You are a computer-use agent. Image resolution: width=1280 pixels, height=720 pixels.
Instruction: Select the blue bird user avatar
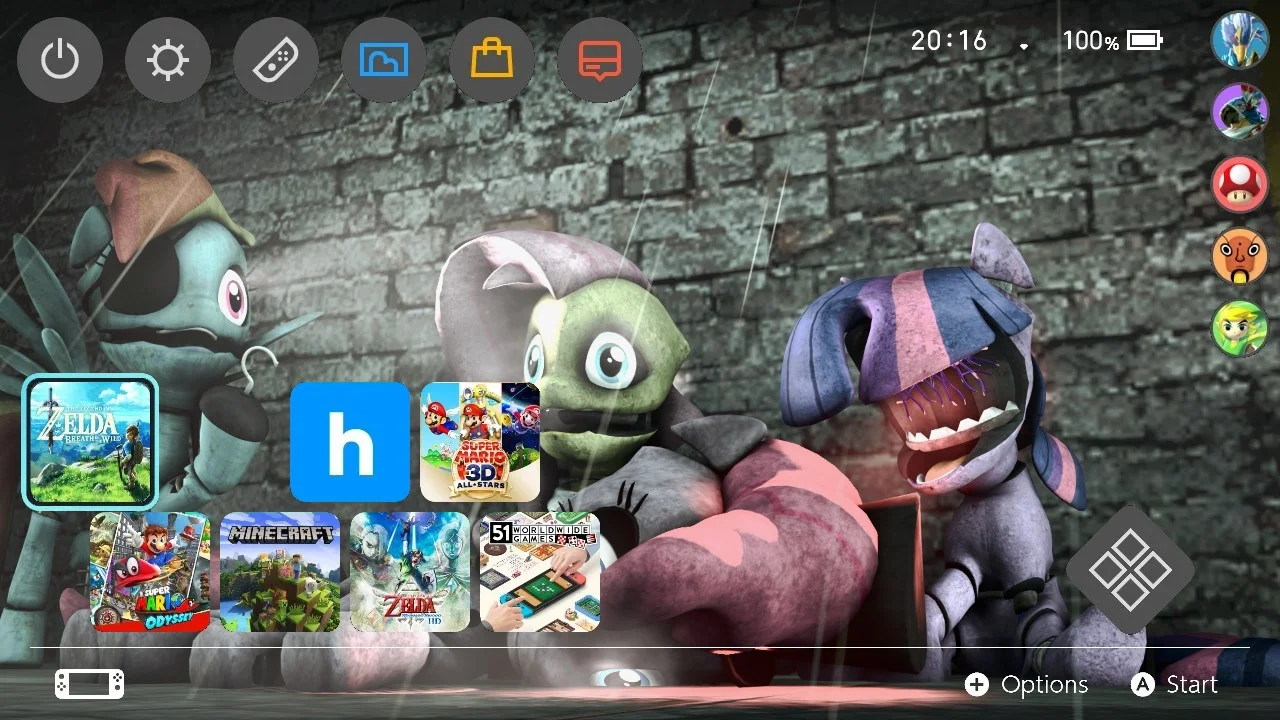click(1240, 39)
